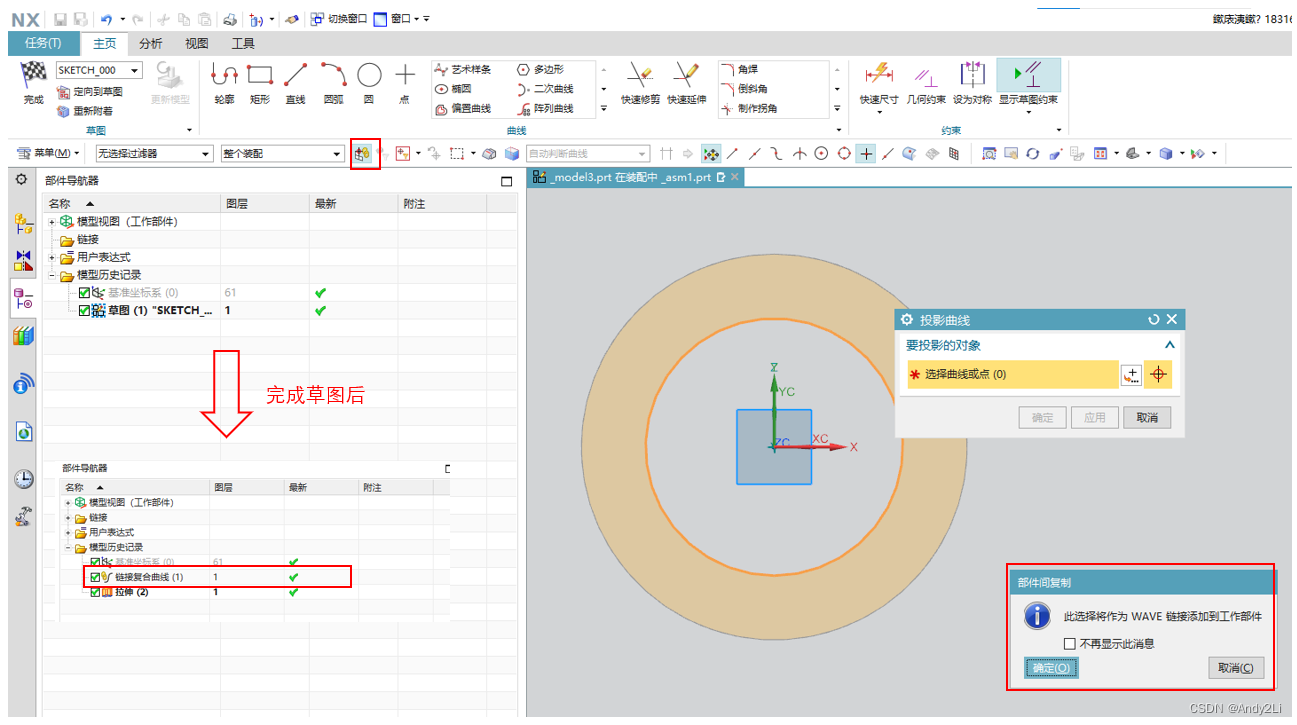The width and height of the screenshot is (1297, 725).
Task: Click the 选择曲线或点 (0) selection field
Action: coord(1011,374)
